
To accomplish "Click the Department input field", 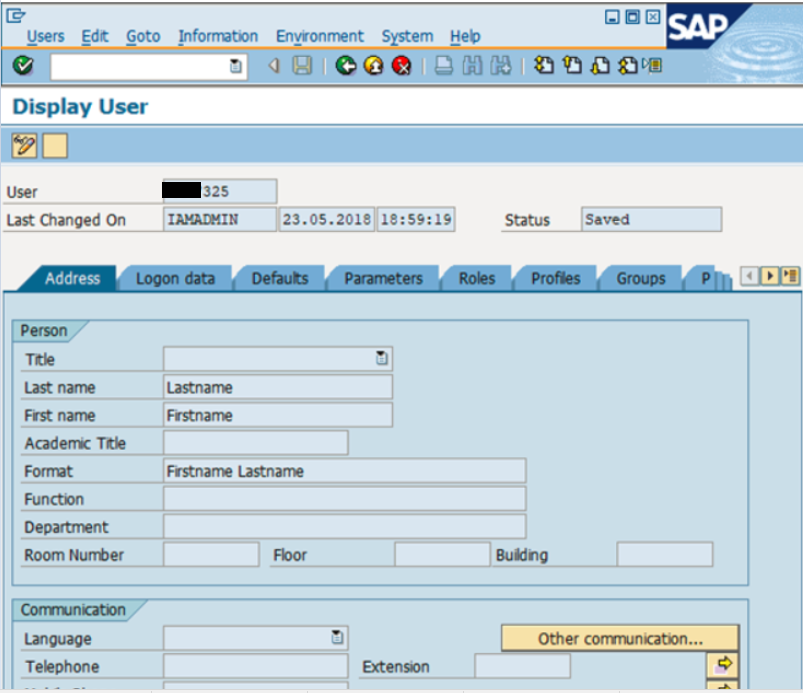I will point(344,527).
